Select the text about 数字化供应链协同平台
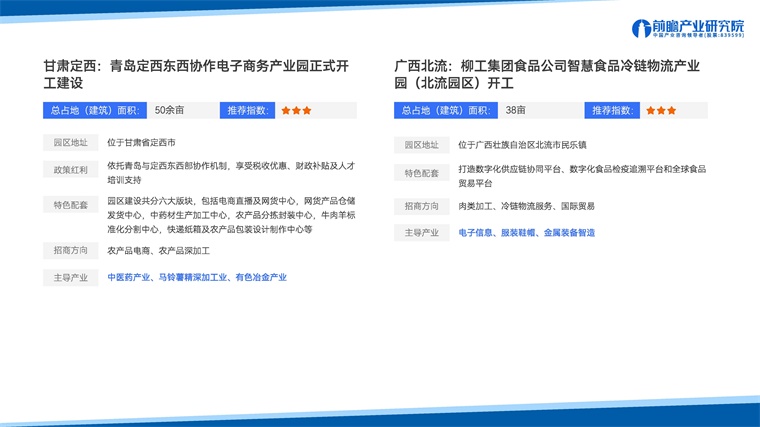 point(582,176)
